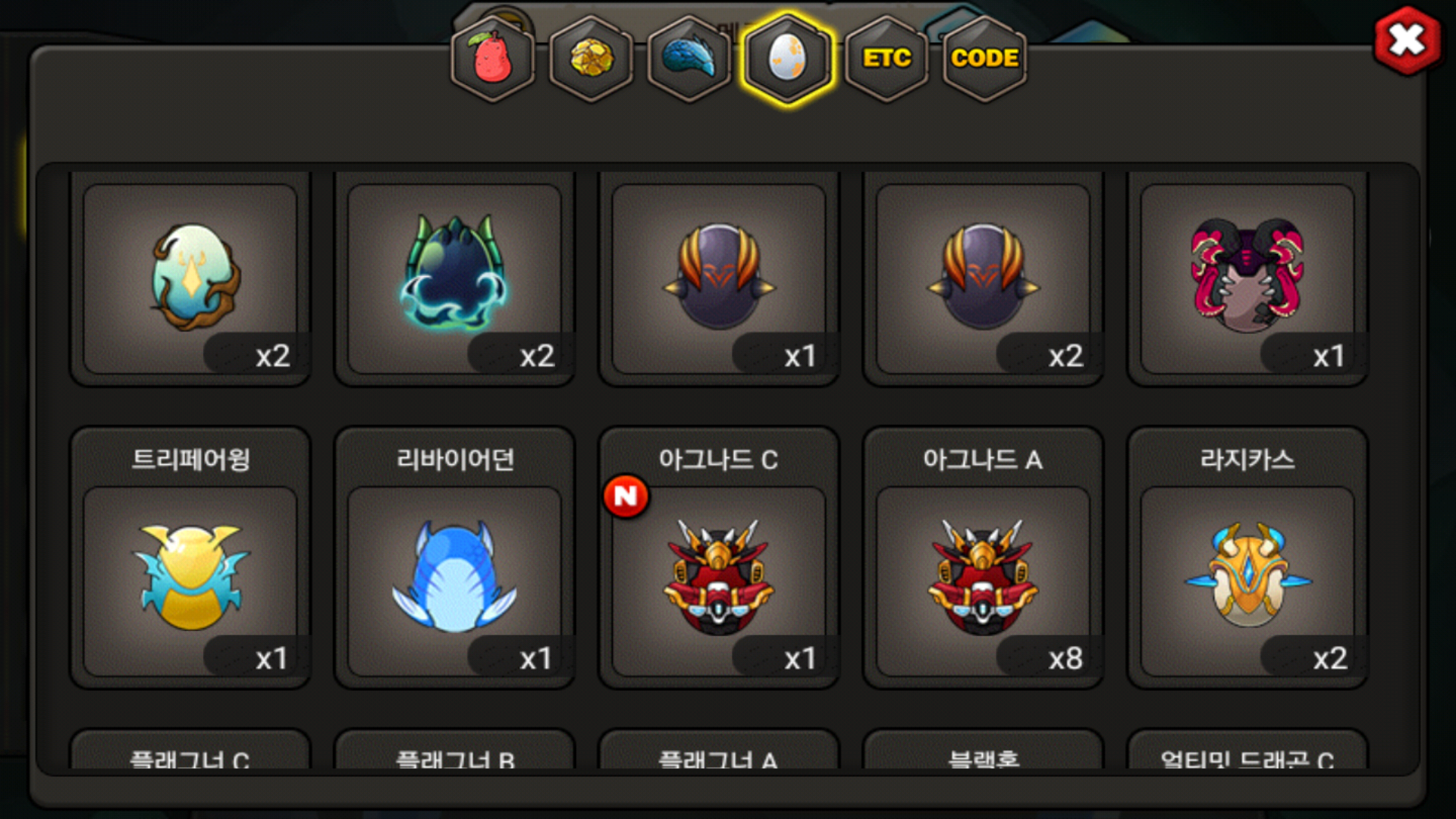This screenshot has width=1456, height=819.
Task: Open the 플래그너 A item card
Action: [719, 750]
